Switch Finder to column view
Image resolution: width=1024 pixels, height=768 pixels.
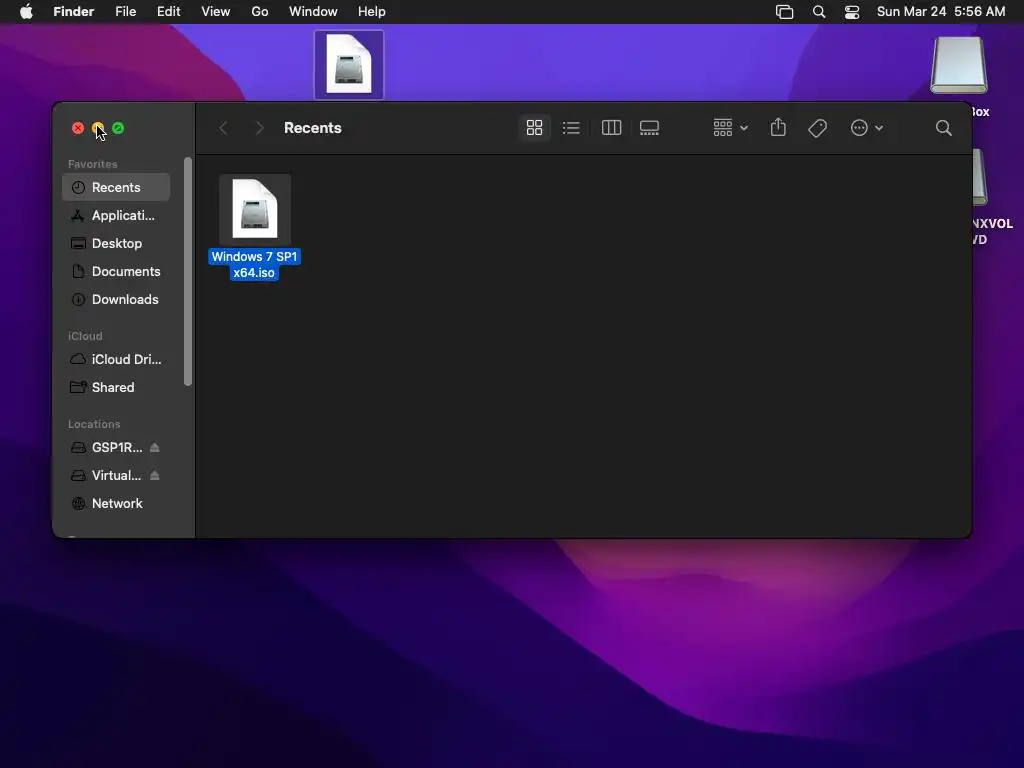tap(611, 128)
